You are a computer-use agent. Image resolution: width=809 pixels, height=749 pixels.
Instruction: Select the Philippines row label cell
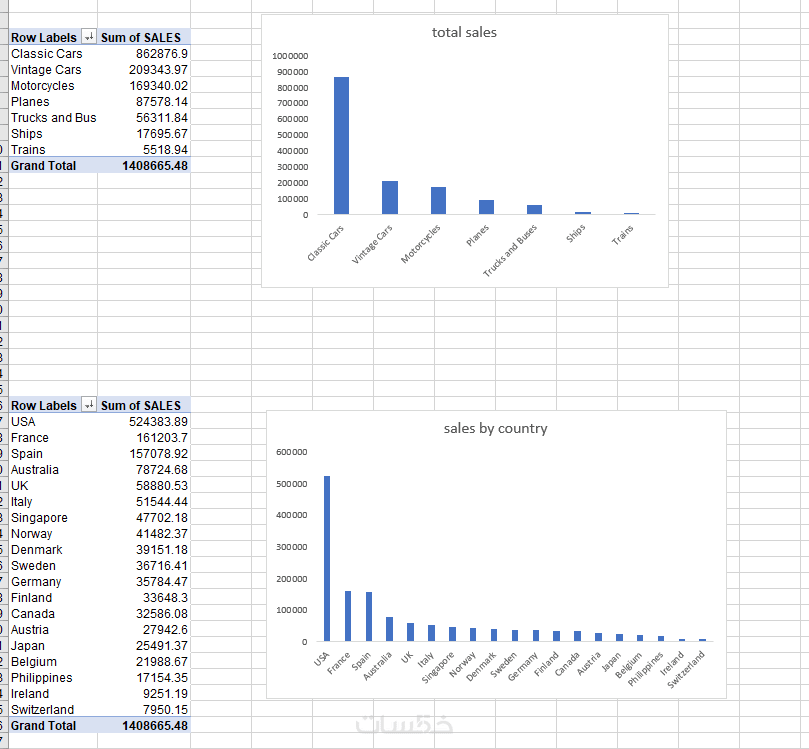tap(53, 677)
